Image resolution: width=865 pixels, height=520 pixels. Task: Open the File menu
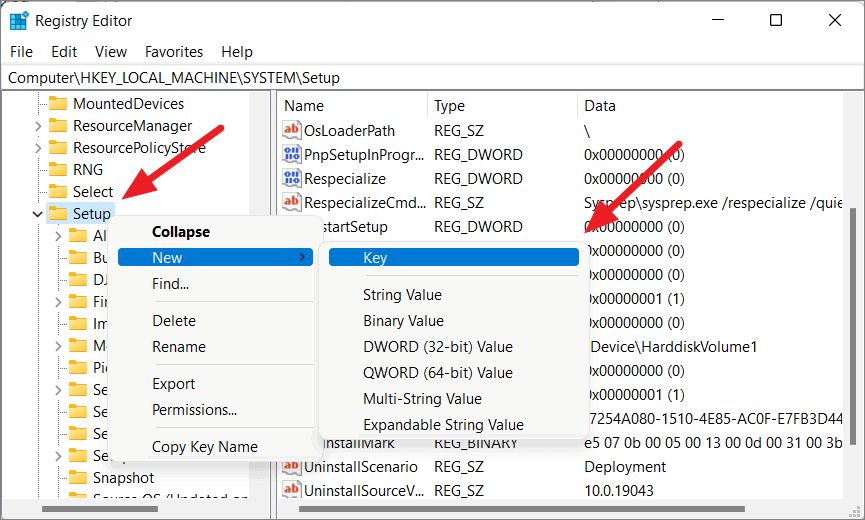coord(22,52)
